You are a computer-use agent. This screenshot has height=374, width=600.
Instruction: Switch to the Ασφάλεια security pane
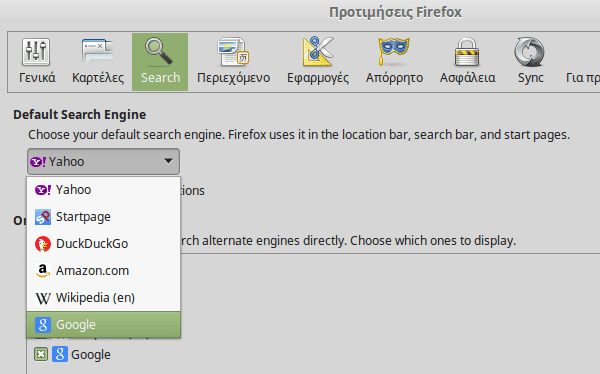tap(467, 62)
